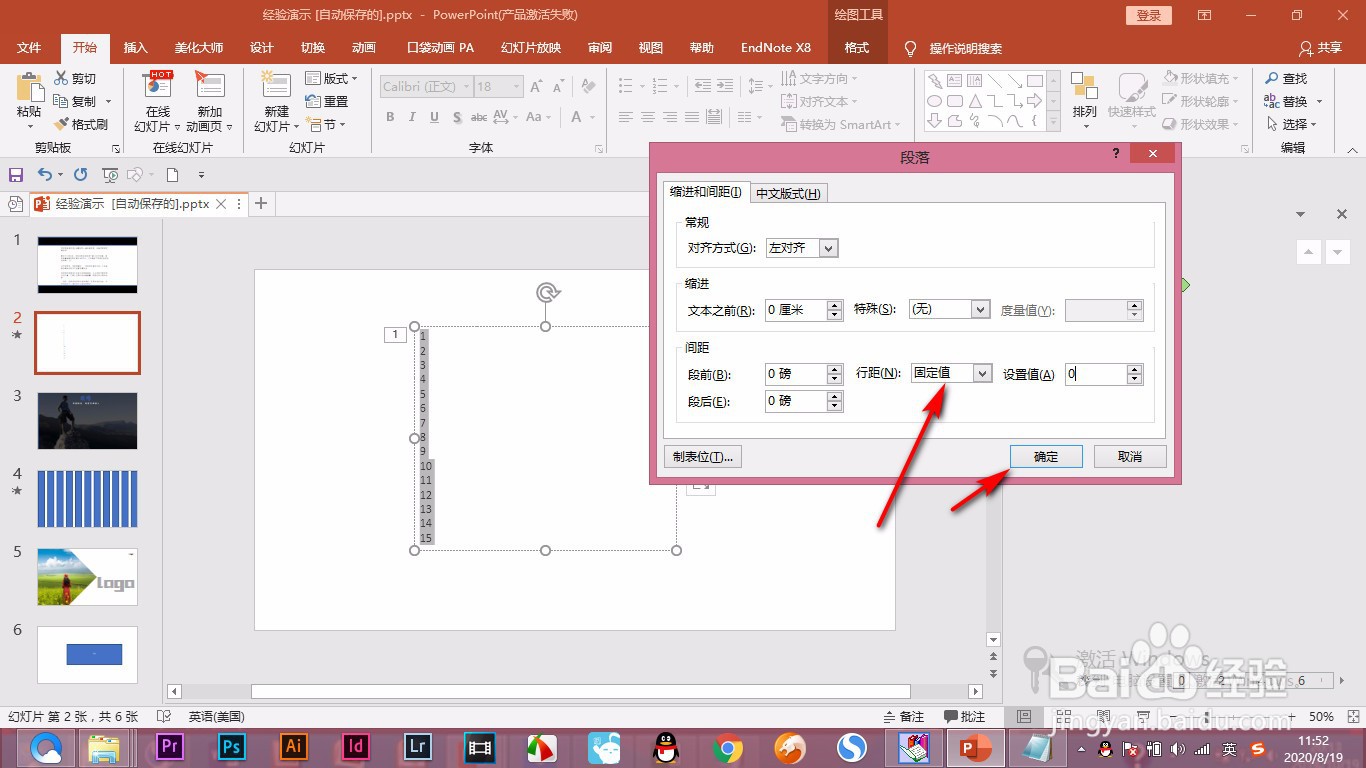Switch to the 中文版式 dialog tab
The height and width of the screenshot is (768, 1366).
788,192
